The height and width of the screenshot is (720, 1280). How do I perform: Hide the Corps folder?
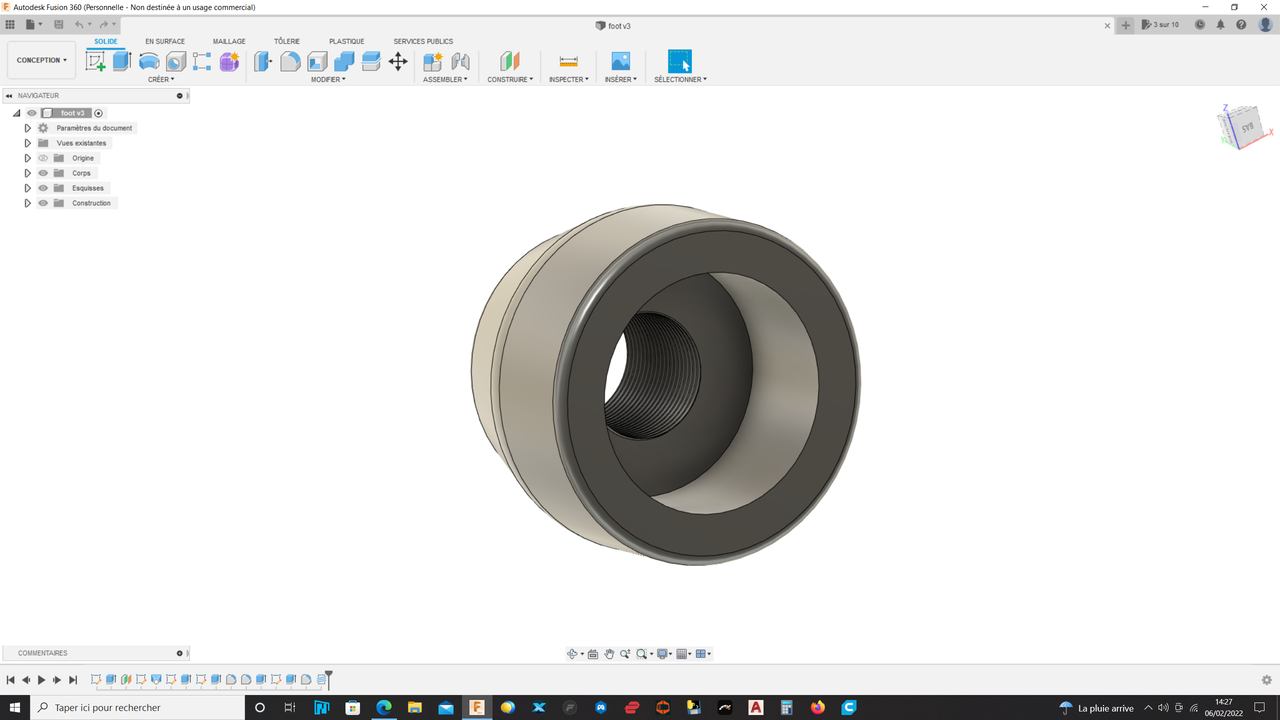click(43, 173)
